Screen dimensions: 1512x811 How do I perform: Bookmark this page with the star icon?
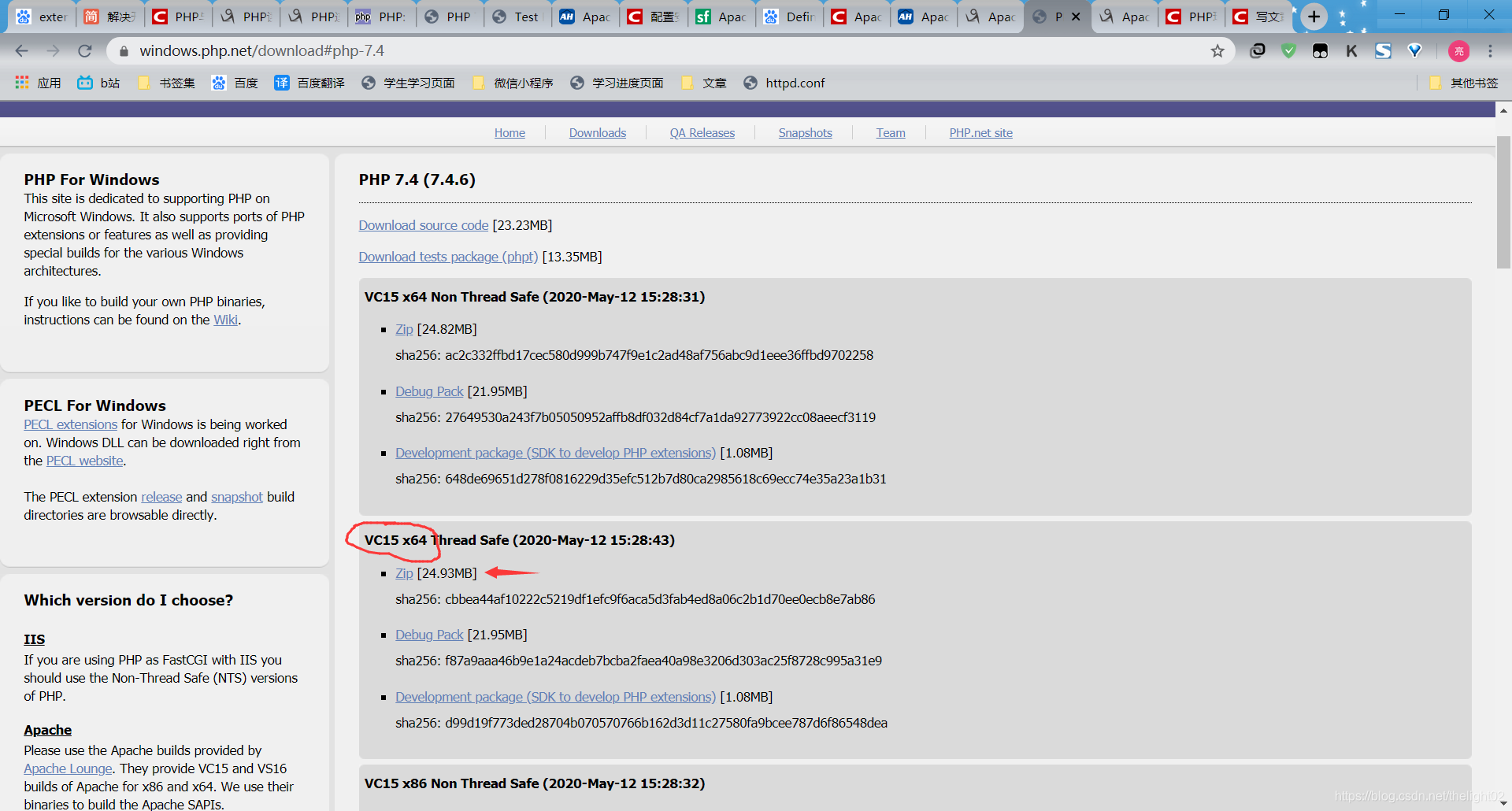1217,51
